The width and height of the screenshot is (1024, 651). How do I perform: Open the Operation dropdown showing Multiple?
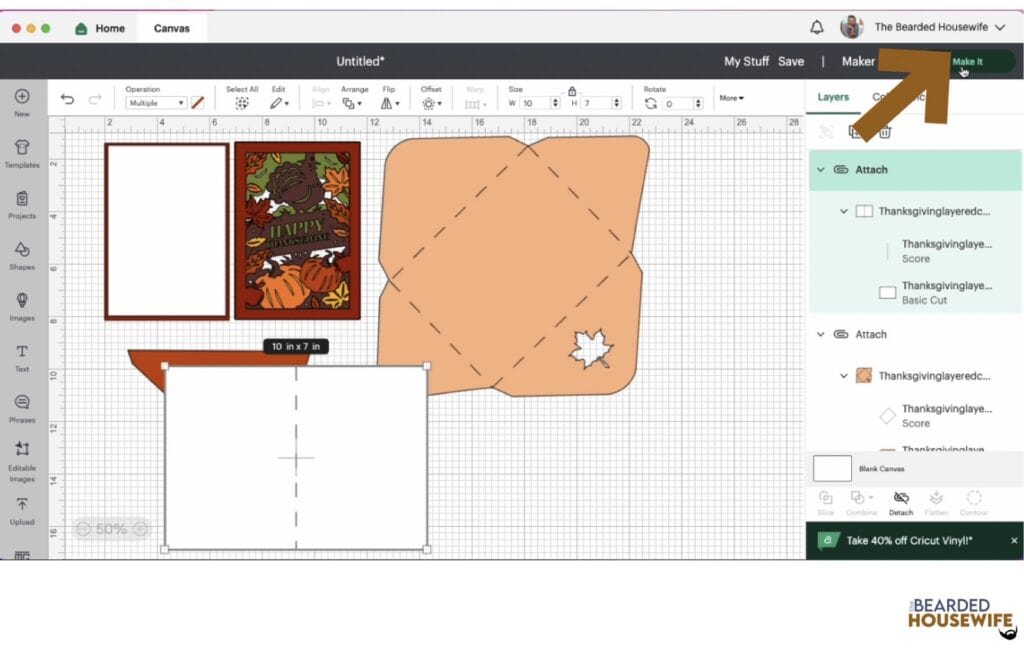156,103
